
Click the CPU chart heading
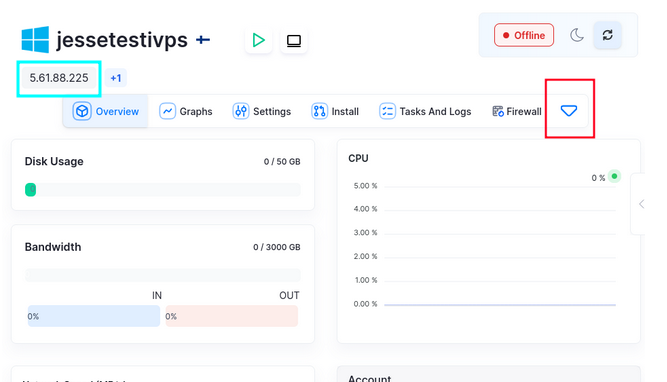click(x=358, y=159)
